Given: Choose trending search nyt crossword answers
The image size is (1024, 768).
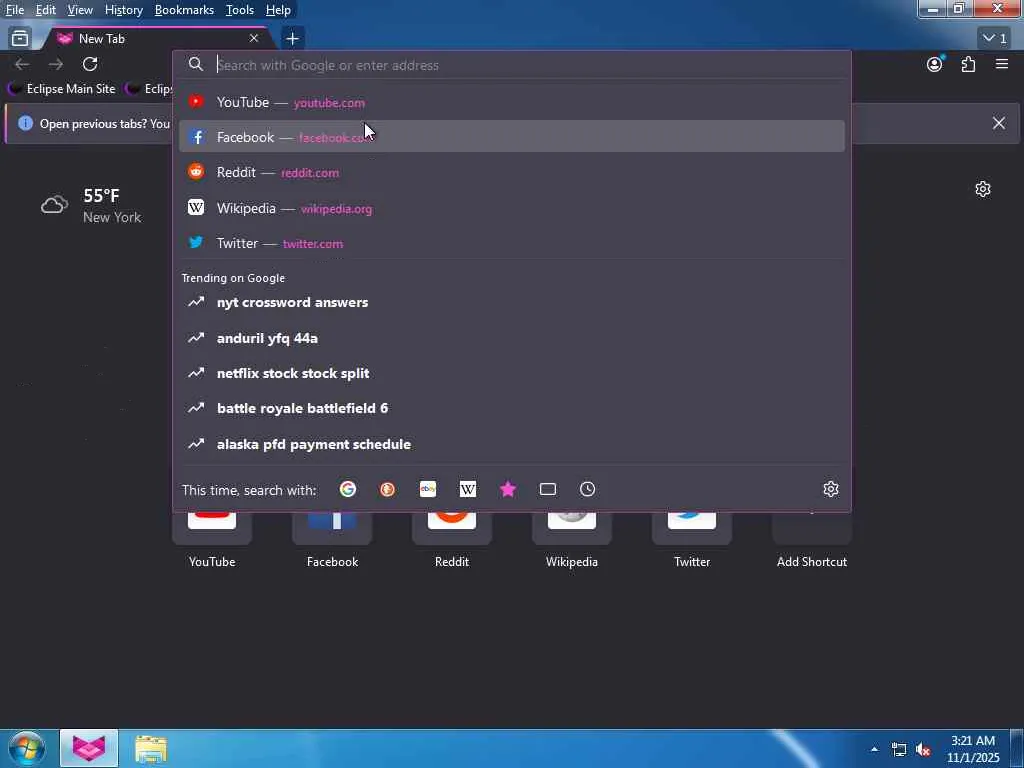Looking at the screenshot, I should pyautogui.click(x=511, y=302).
